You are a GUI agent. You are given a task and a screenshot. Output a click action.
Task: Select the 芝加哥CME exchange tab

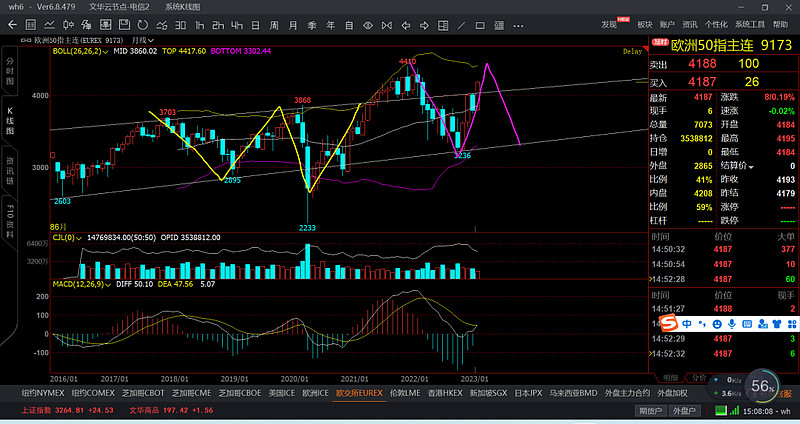(191, 393)
